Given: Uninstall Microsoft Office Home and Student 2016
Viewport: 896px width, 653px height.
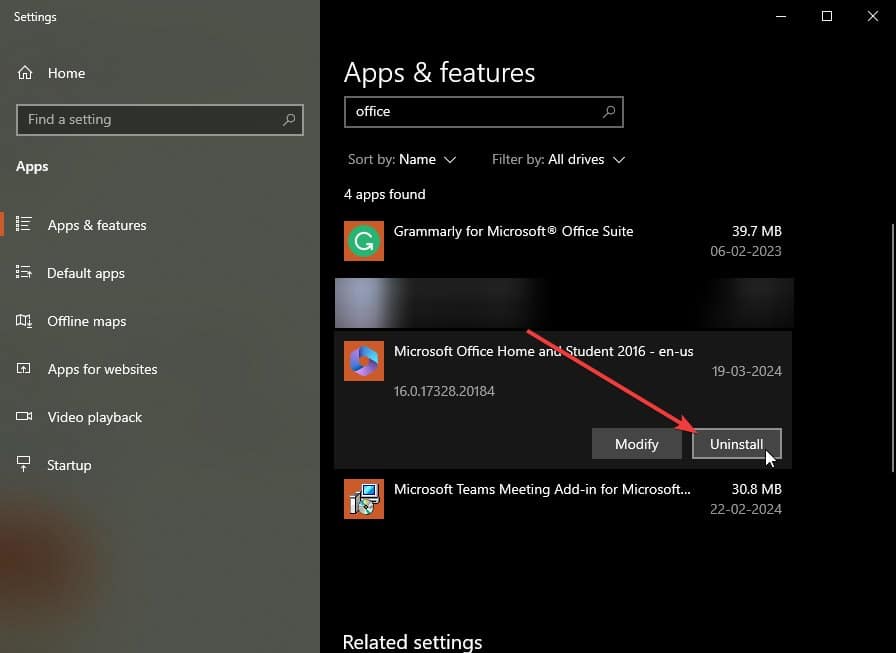Looking at the screenshot, I should pyautogui.click(x=737, y=444).
